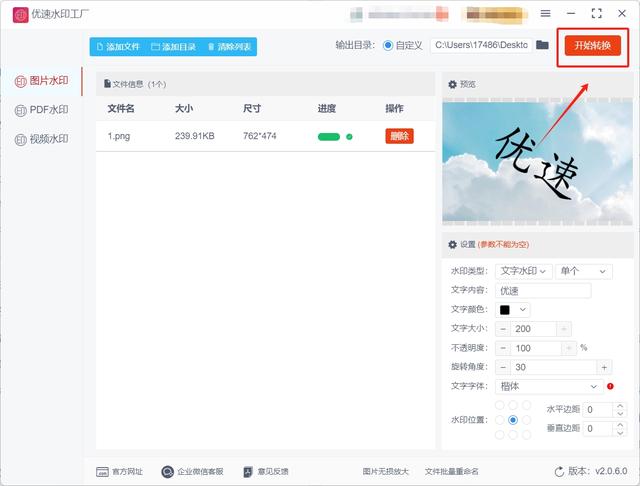Click the text size value 200
The width and height of the screenshot is (640, 486).
[533, 329]
